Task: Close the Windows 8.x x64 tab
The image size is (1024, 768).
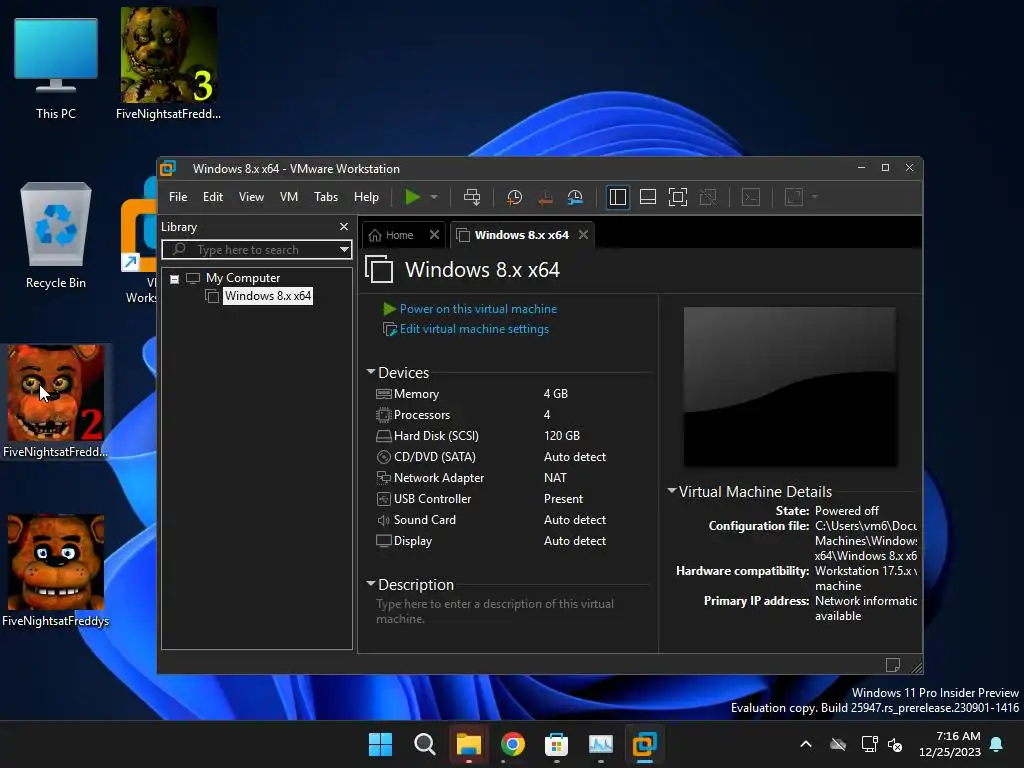Action: (x=583, y=234)
